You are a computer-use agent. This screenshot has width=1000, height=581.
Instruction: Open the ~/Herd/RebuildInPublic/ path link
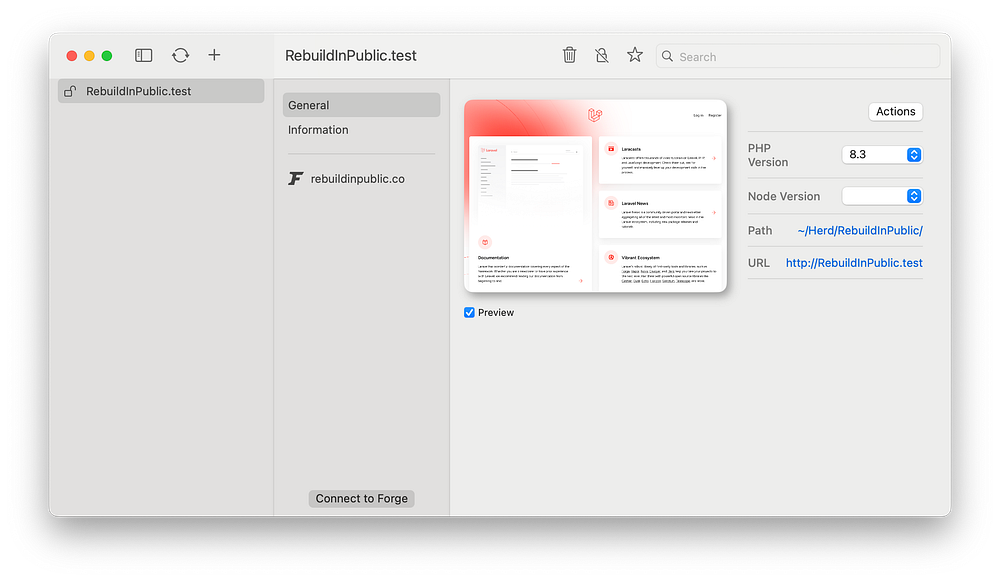point(860,230)
